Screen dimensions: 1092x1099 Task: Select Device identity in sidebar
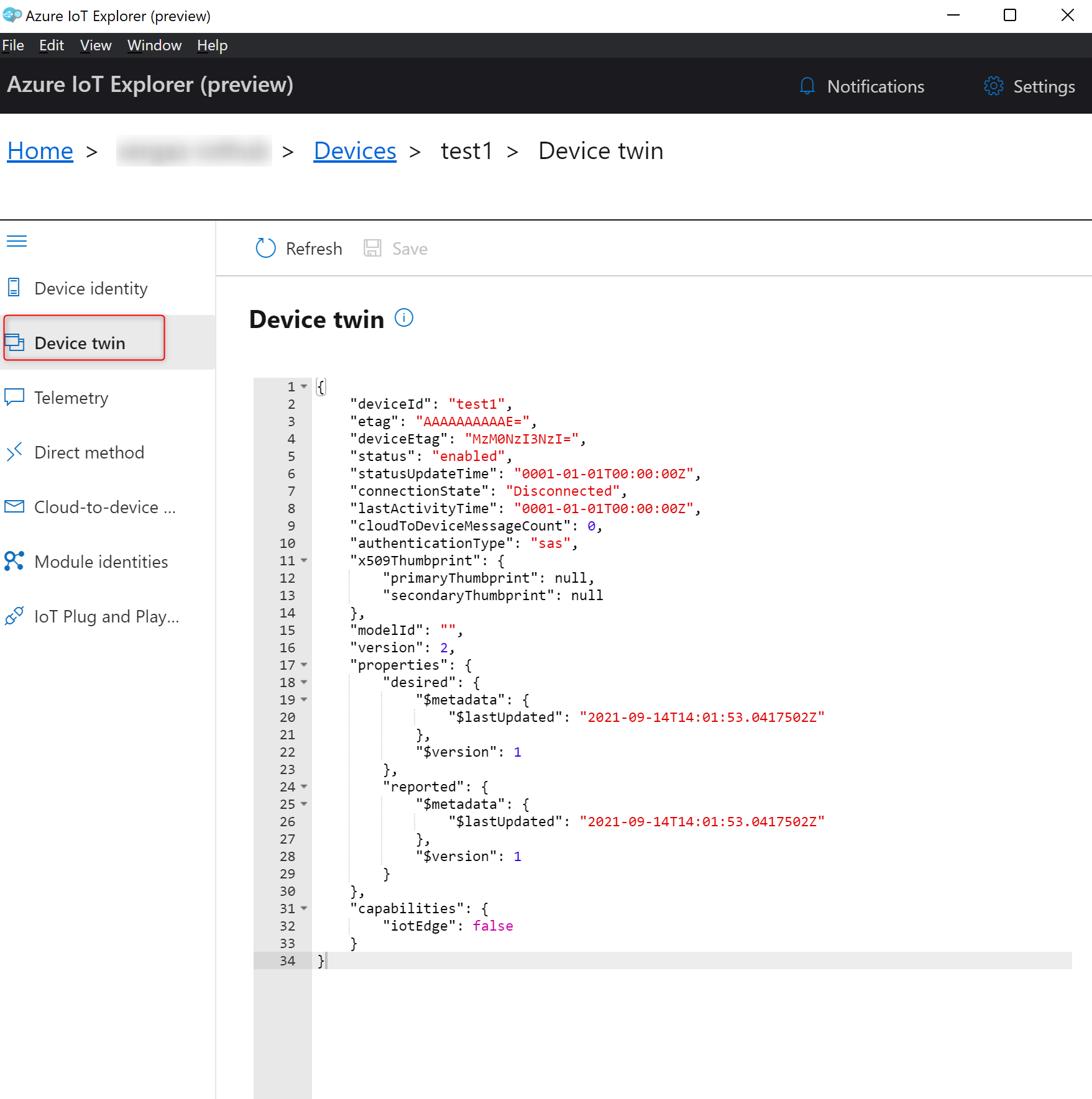(x=108, y=288)
